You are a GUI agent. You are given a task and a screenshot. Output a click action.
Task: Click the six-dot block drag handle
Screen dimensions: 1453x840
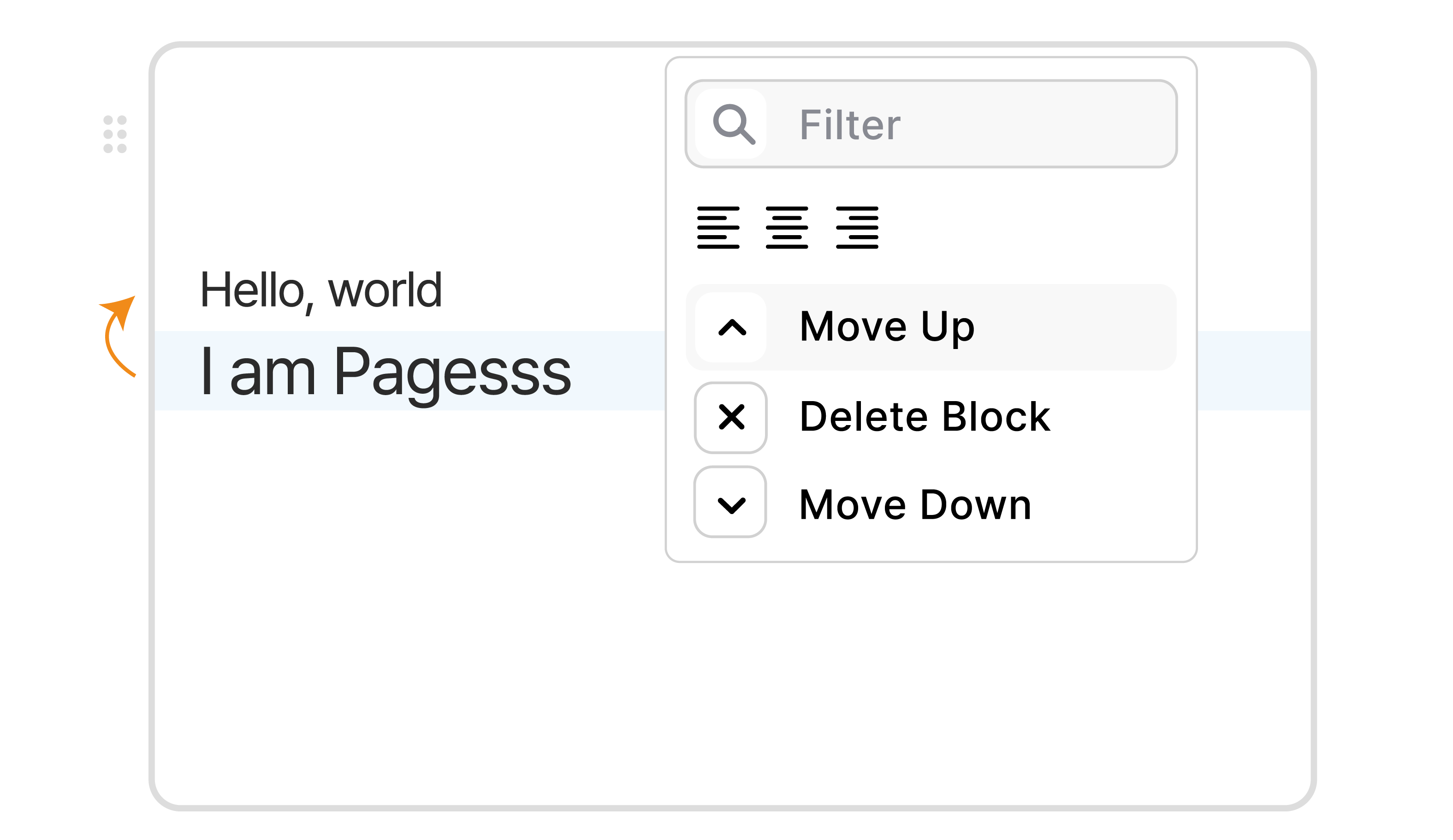click(115, 134)
